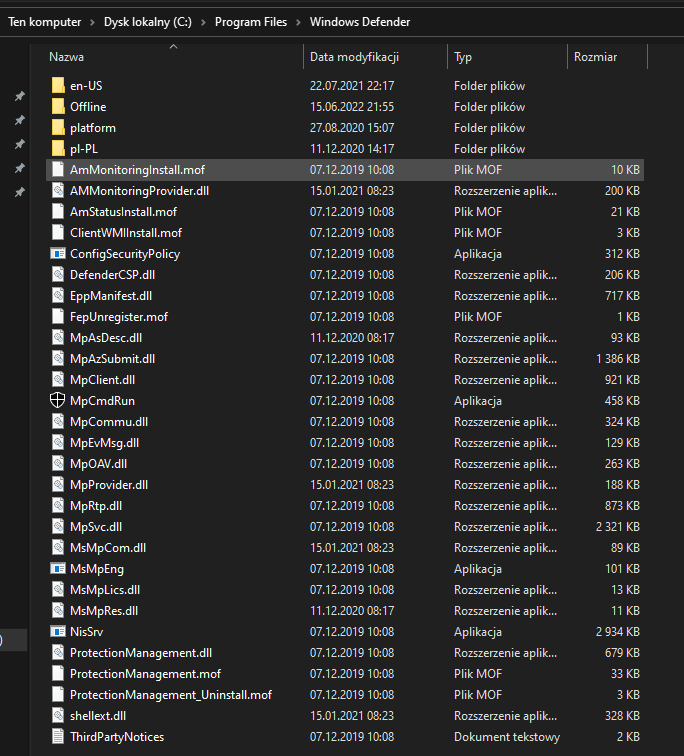The image size is (684, 756).
Task: Select the MpAzSubmit.dll file name
Action: (x=112, y=359)
